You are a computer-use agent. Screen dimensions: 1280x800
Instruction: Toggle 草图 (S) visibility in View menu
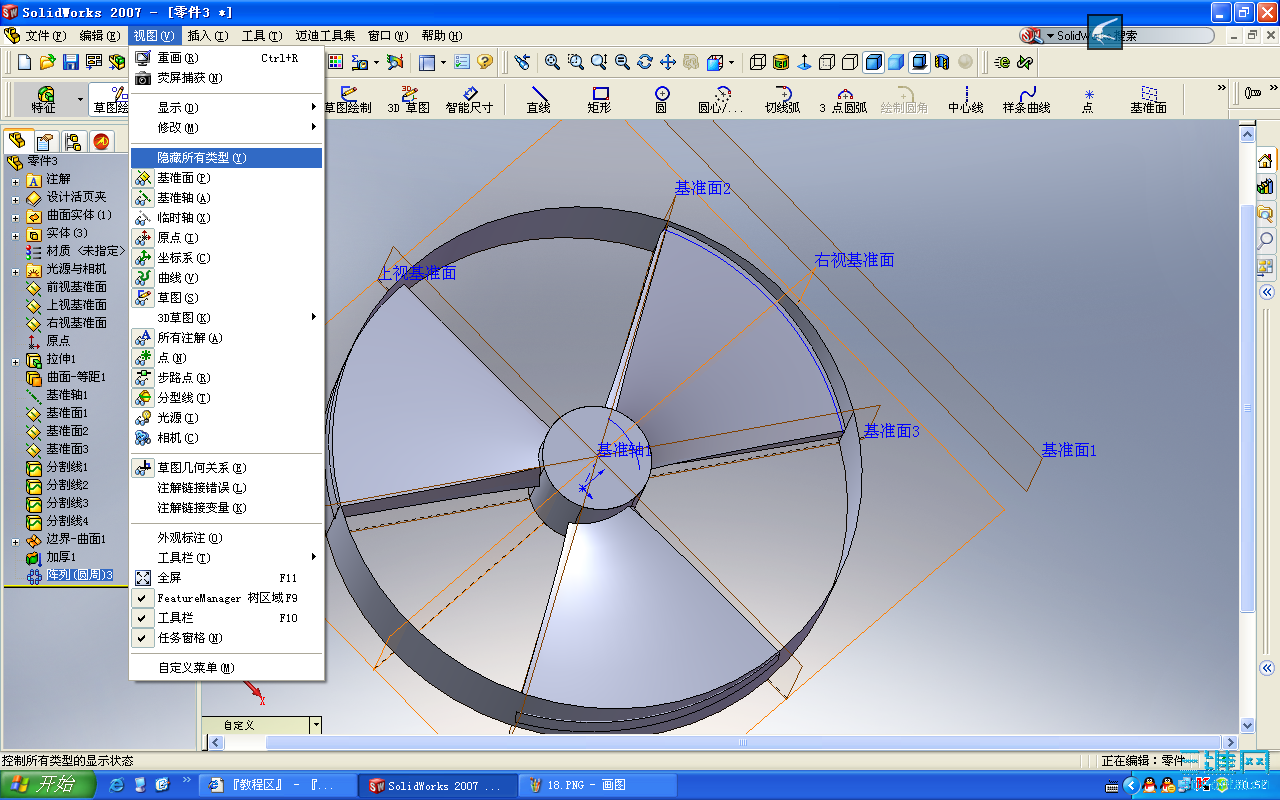coord(226,298)
